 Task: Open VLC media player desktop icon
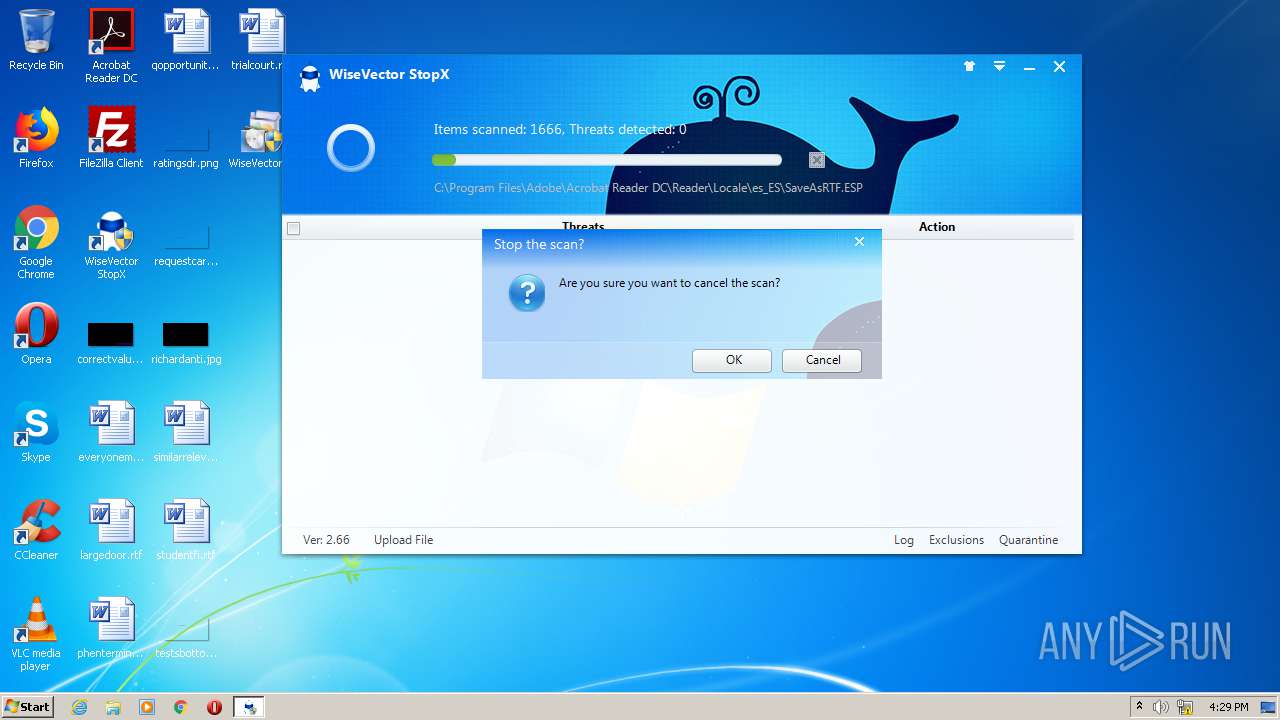tap(36, 634)
